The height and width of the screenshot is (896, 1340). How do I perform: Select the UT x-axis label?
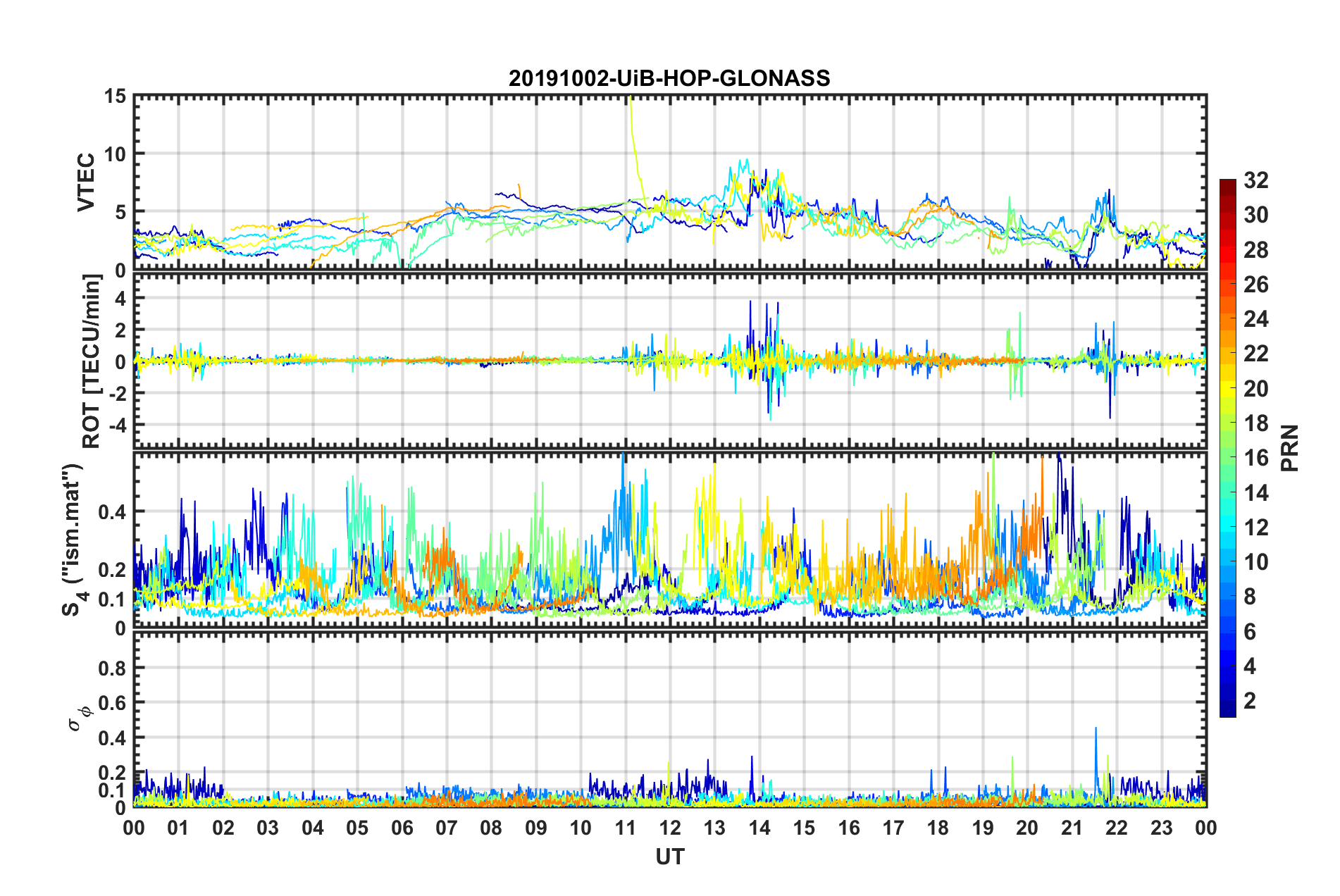(x=670, y=857)
